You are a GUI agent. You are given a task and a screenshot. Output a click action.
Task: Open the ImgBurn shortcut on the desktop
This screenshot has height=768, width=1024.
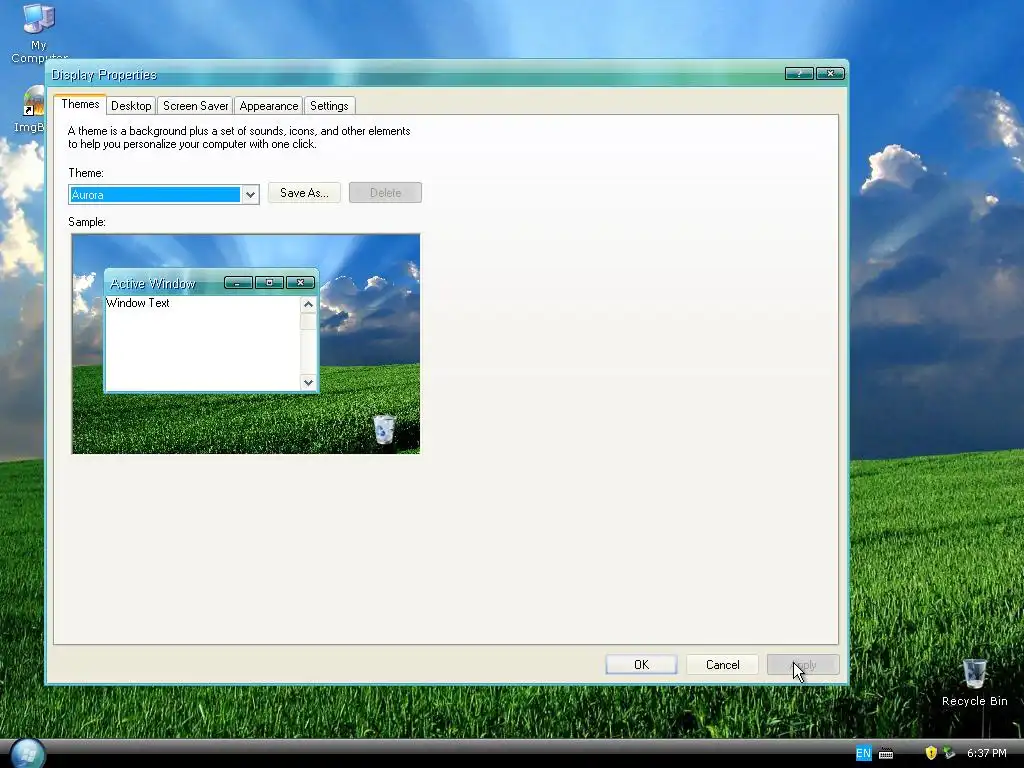tap(29, 110)
